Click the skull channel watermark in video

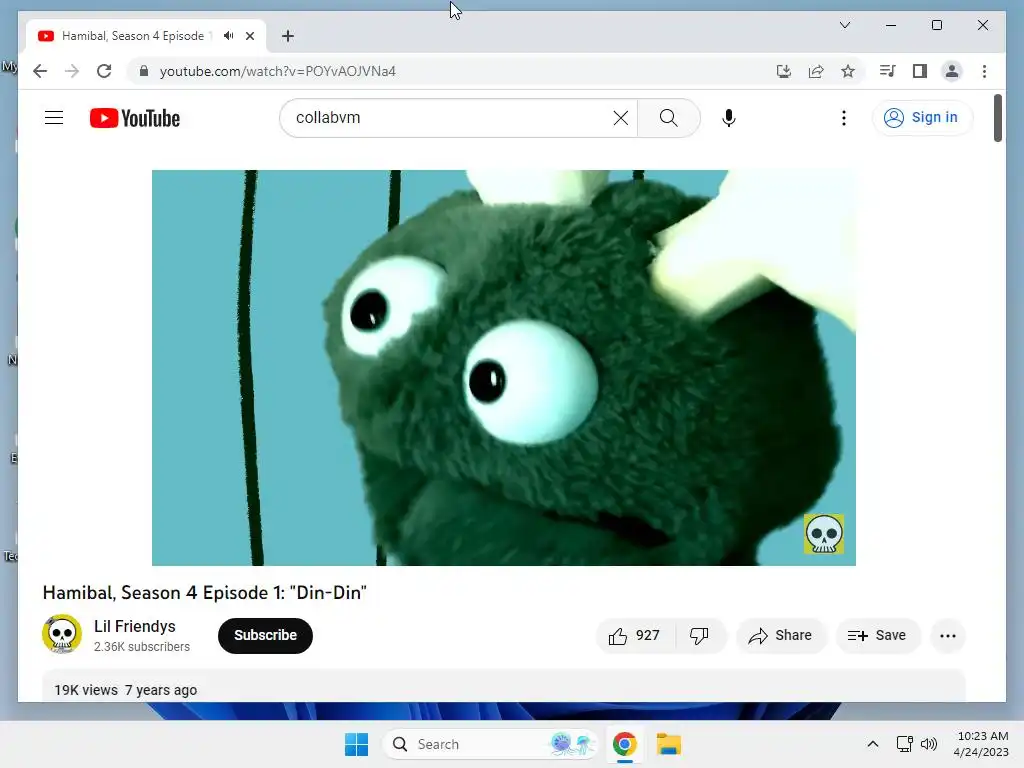click(824, 534)
